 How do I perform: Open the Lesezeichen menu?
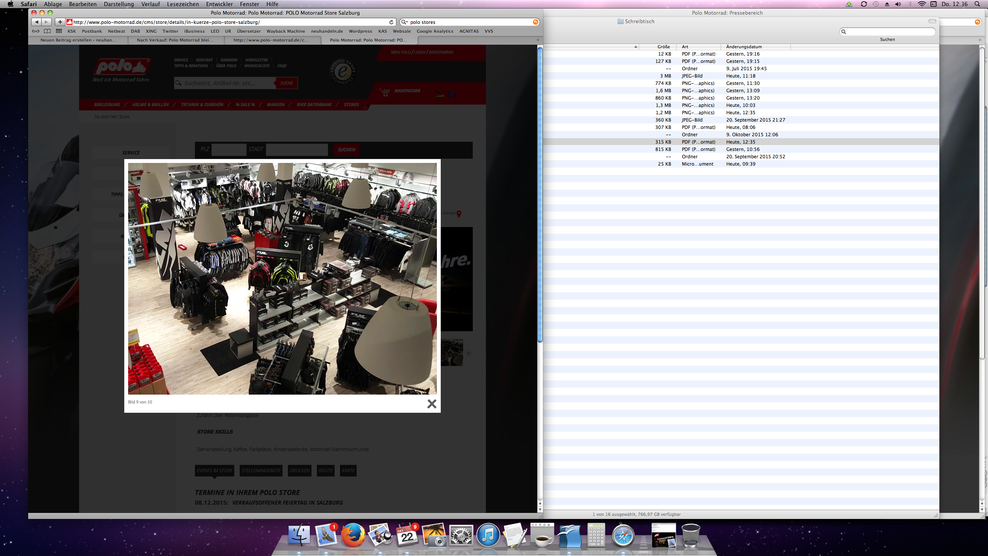tap(183, 4)
